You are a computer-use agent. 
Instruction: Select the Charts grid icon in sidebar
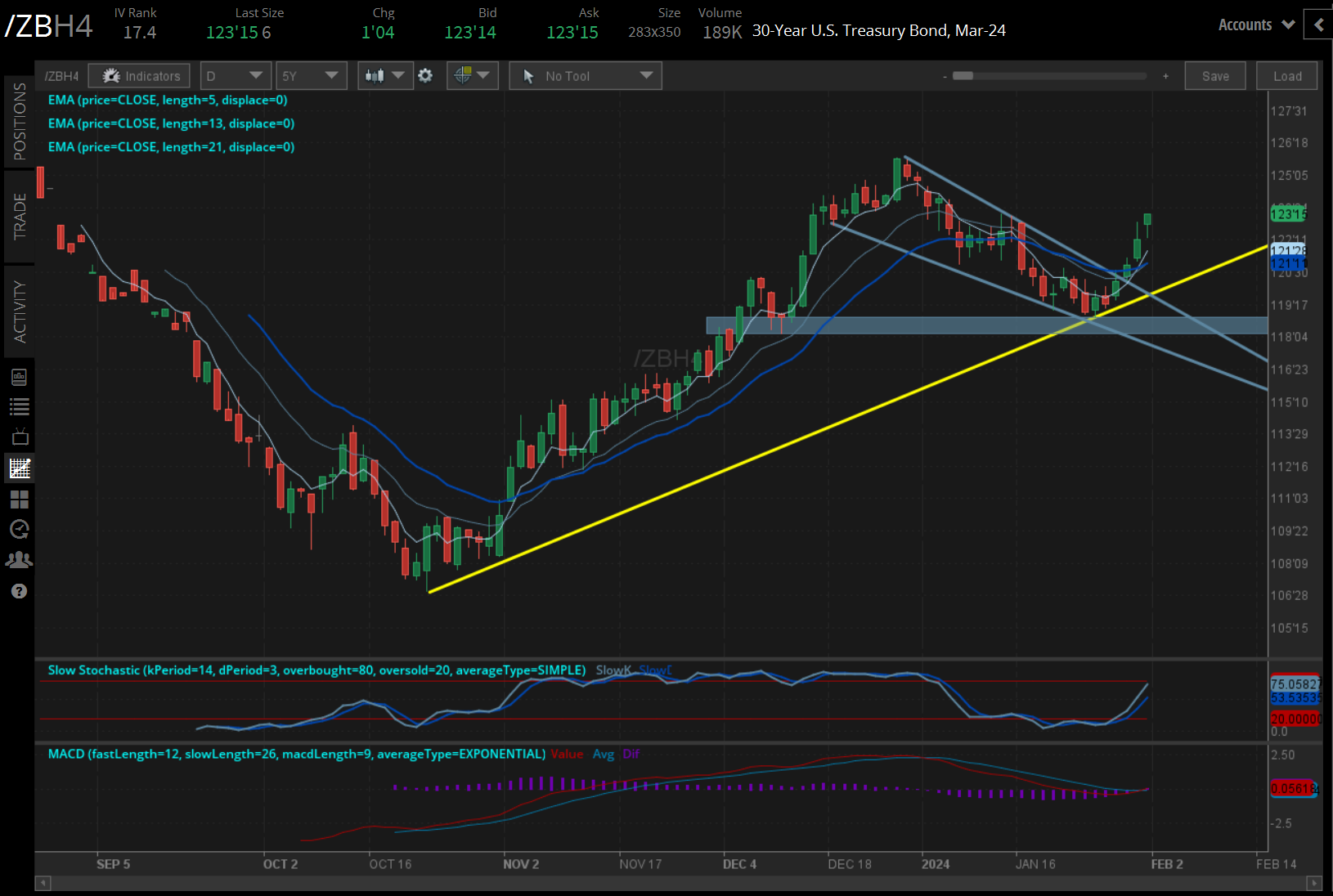(20, 468)
